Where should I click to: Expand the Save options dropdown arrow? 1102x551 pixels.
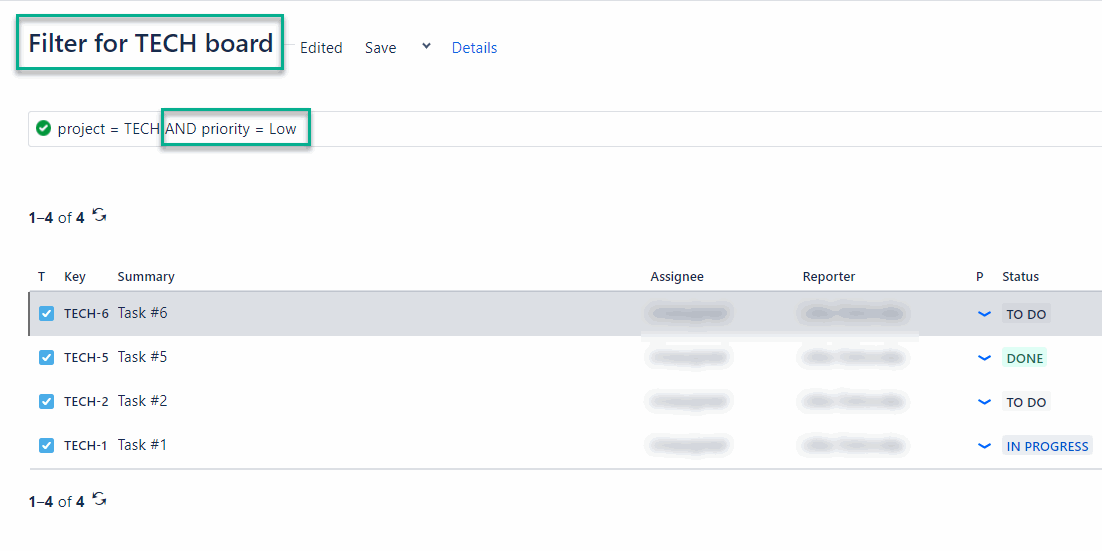pyautogui.click(x=426, y=47)
